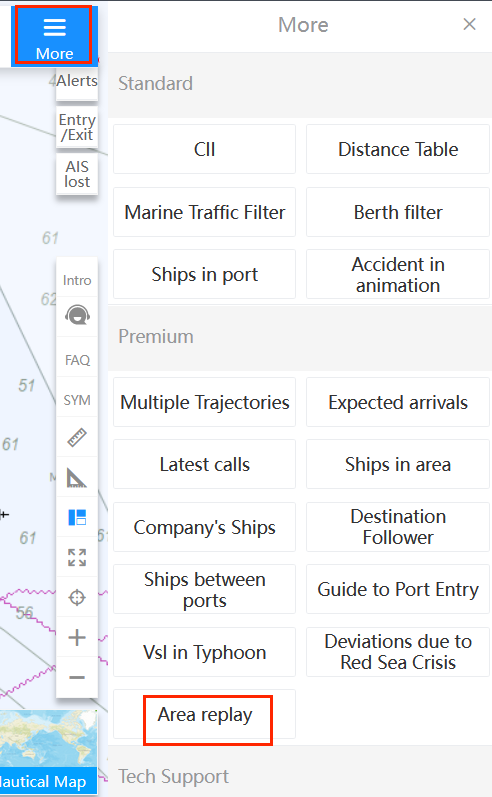Click the customer service headset icon
Screen dimensions: 492x797
tap(77, 316)
